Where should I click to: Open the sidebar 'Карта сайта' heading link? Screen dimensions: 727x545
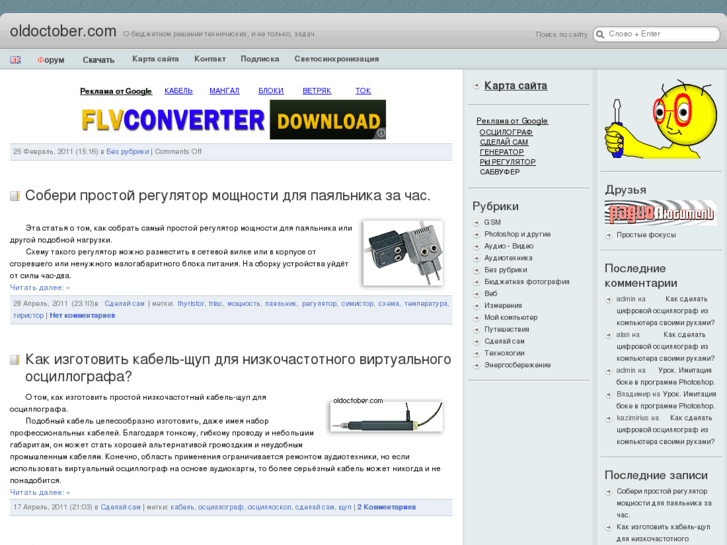pos(516,86)
